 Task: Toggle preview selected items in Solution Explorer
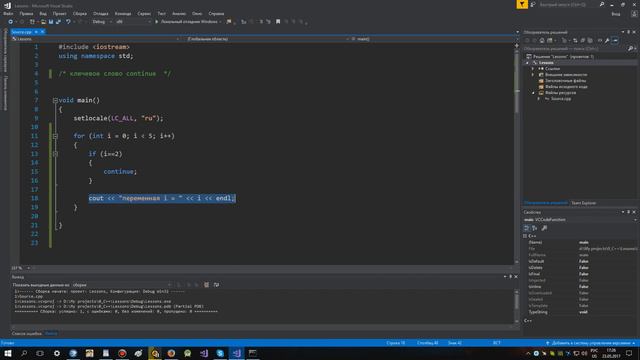click(615, 40)
